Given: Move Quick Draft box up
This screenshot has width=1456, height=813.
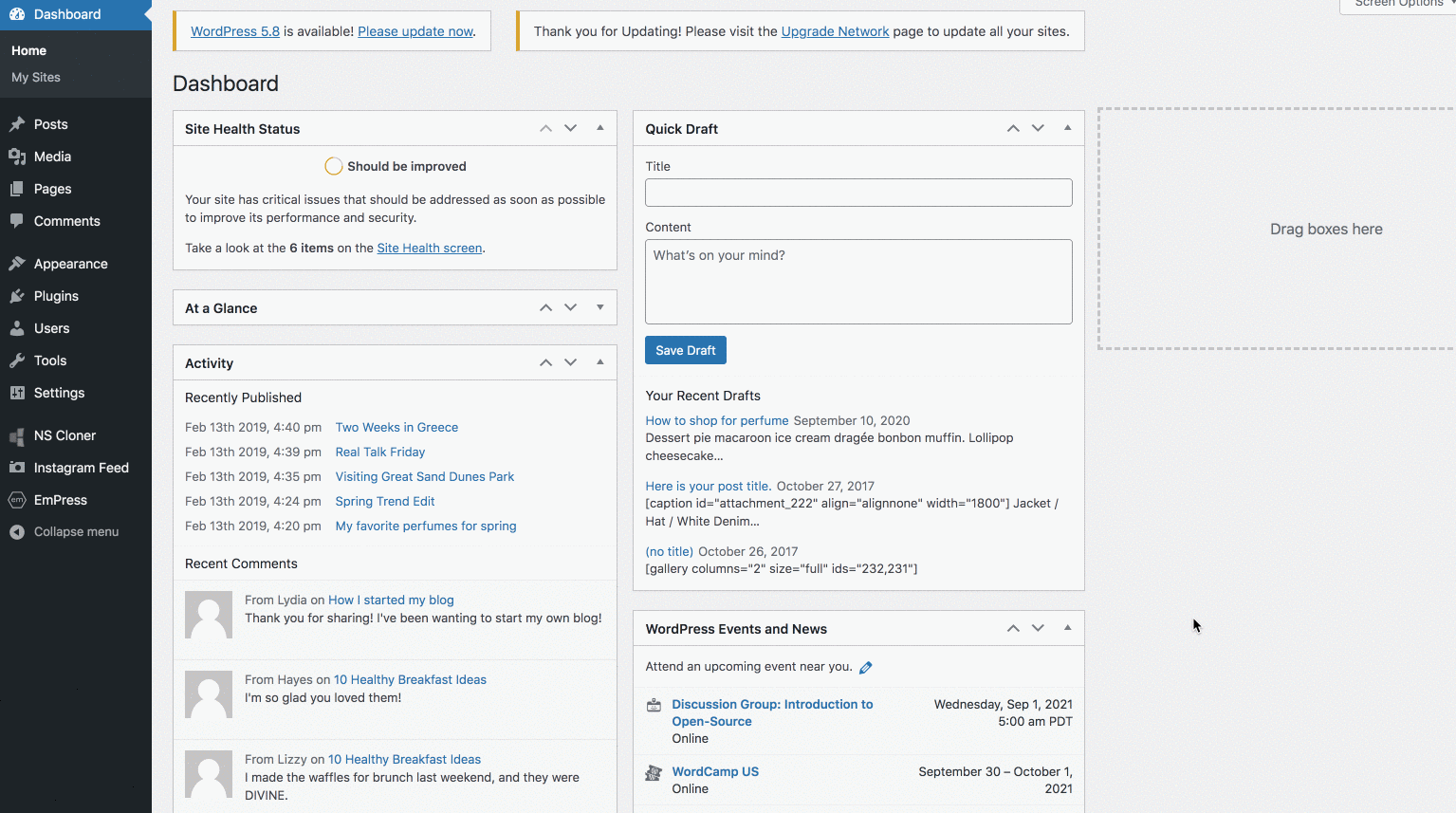Looking at the screenshot, I should (1013, 128).
